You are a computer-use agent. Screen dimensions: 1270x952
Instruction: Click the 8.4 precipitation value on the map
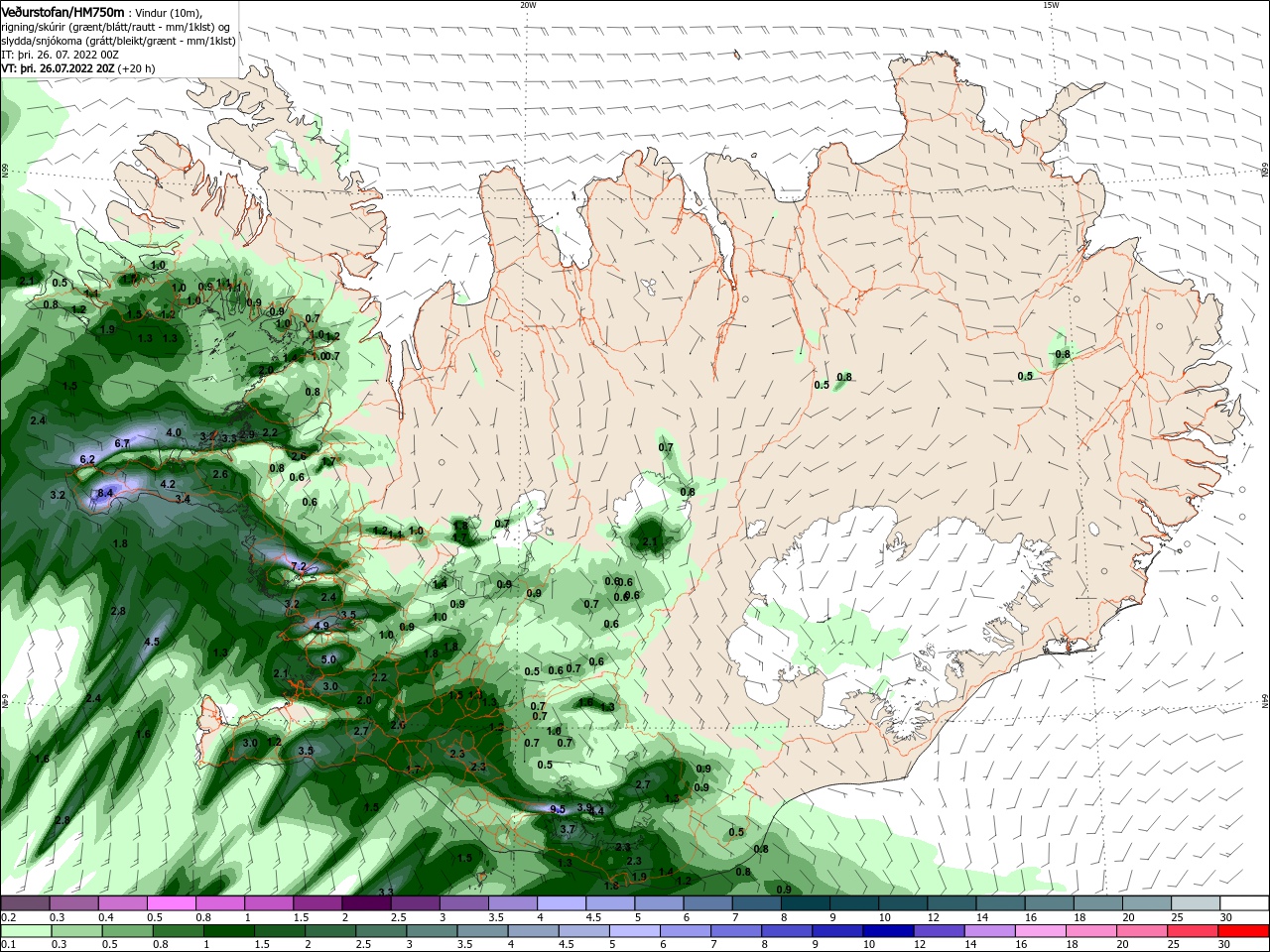click(x=105, y=493)
